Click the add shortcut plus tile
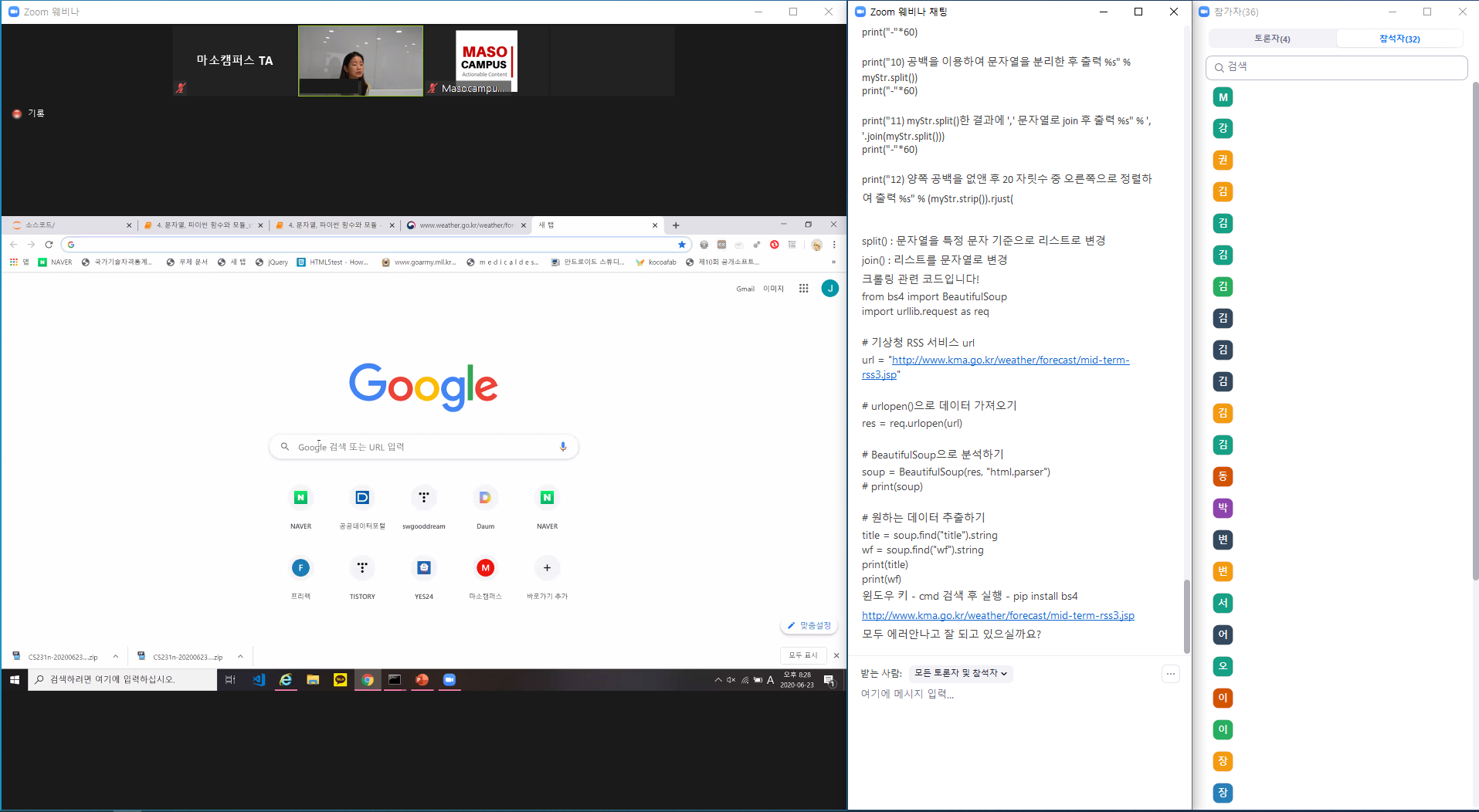This screenshot has width=1479, height=812. tap(547, 569)
